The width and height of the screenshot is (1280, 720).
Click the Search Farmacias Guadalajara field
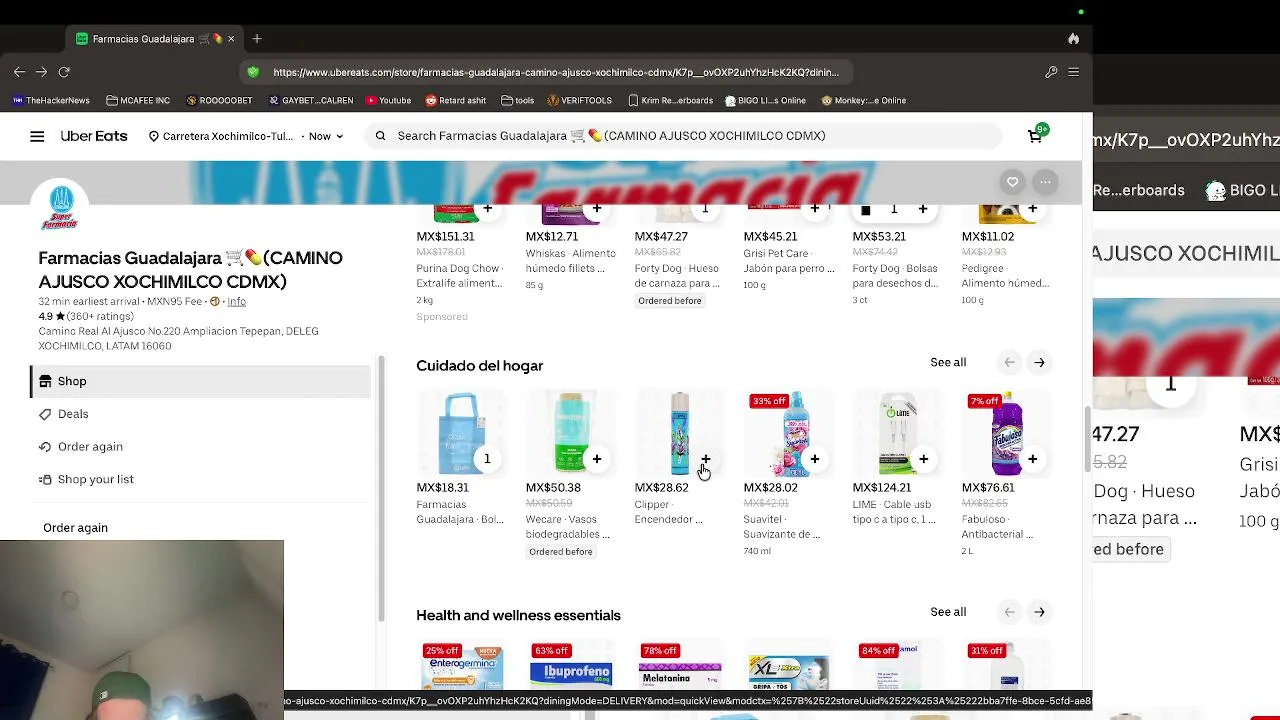pyautogui.click(x=685, y=136)
